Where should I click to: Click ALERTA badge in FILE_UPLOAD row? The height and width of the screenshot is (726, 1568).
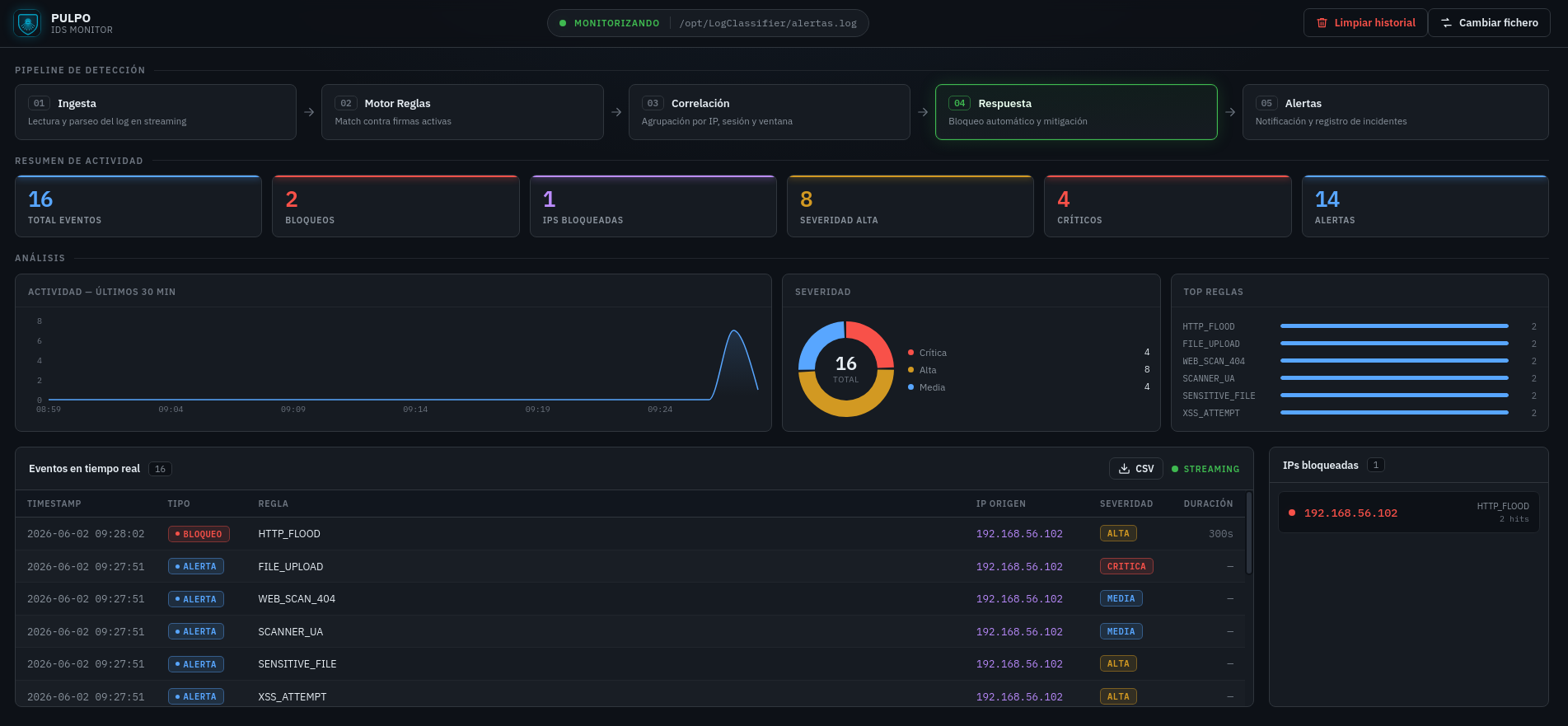click(x=196, y=566)
